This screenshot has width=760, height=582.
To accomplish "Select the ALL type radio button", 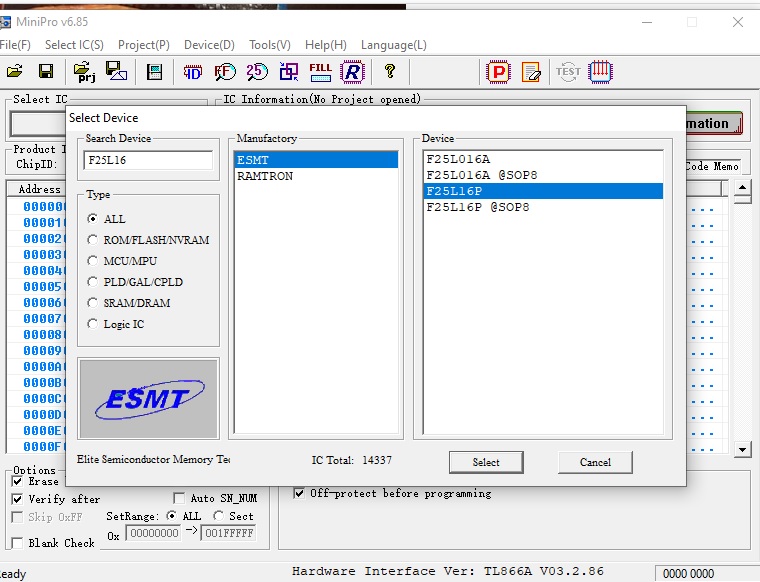I will [93, 219].
